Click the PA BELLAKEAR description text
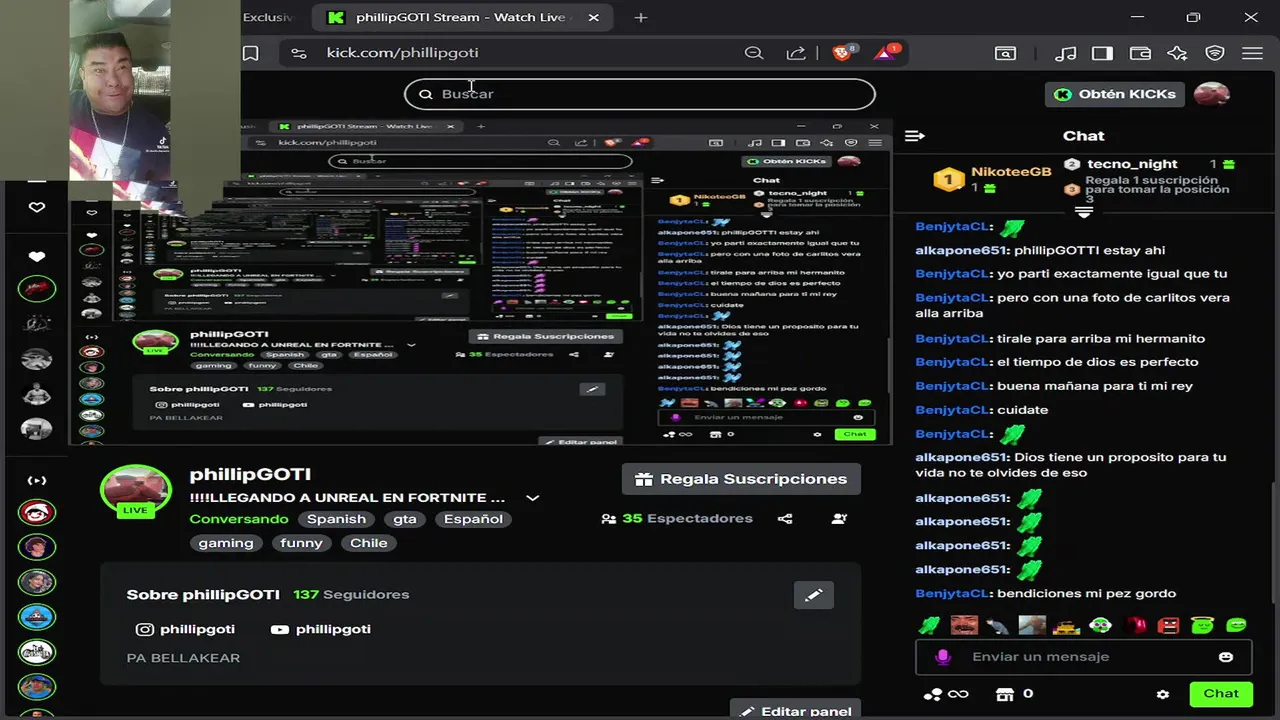 pos(183,658)
